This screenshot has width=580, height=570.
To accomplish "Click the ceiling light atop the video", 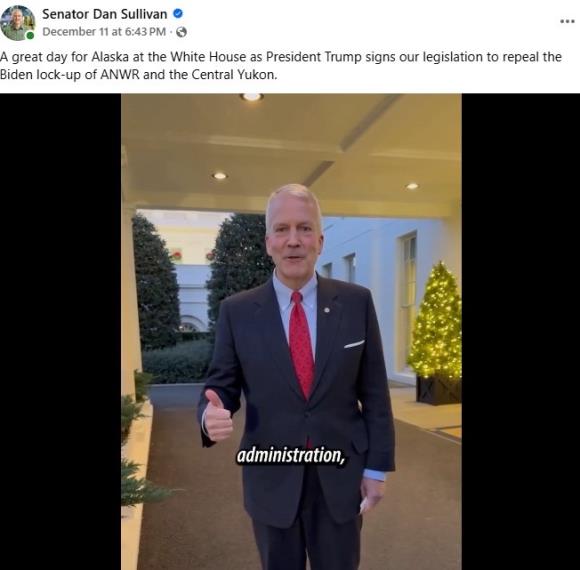I will click(x=252, y=97).
